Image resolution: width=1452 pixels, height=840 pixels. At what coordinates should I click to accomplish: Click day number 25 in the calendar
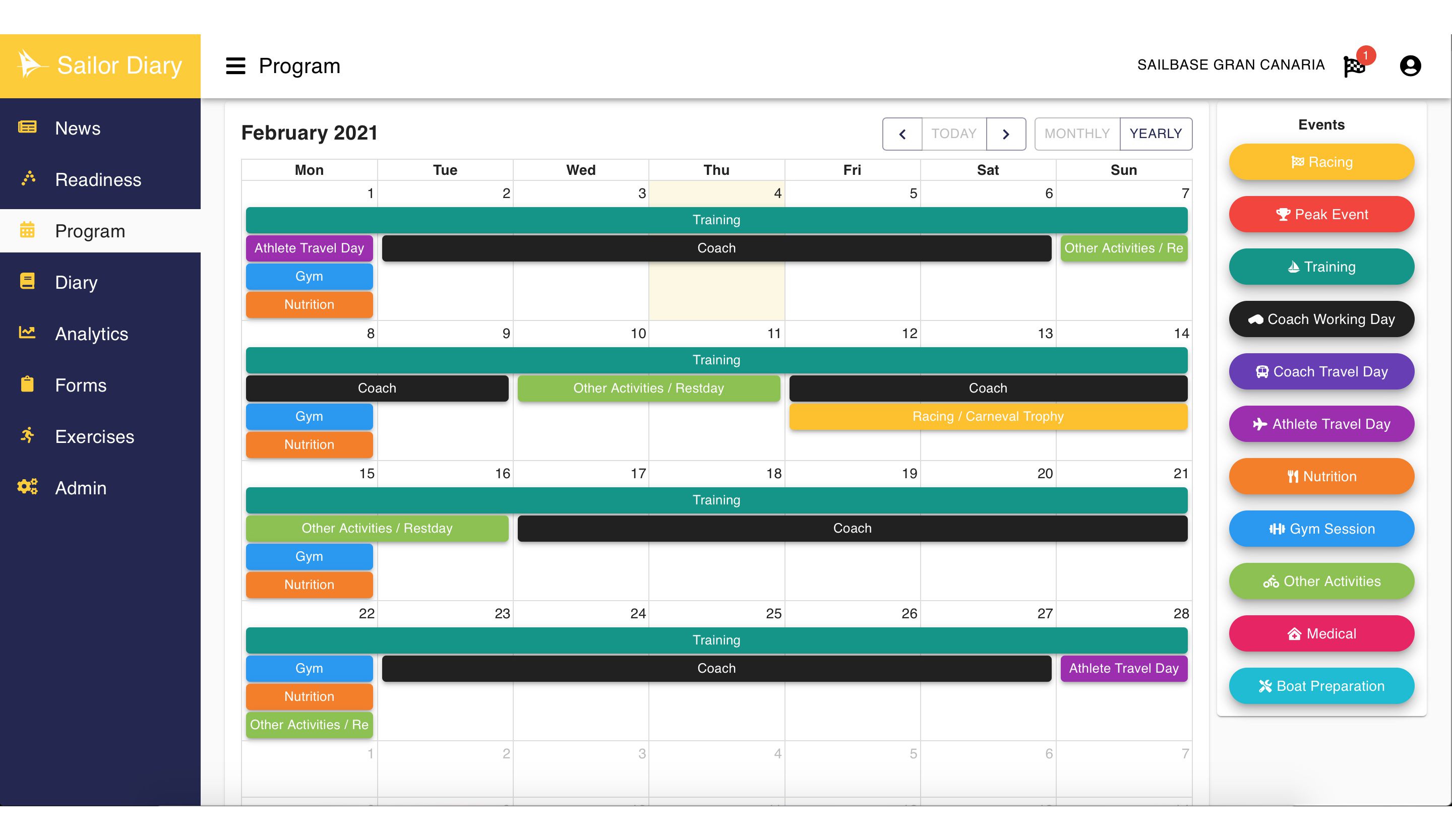coord(773,614)
